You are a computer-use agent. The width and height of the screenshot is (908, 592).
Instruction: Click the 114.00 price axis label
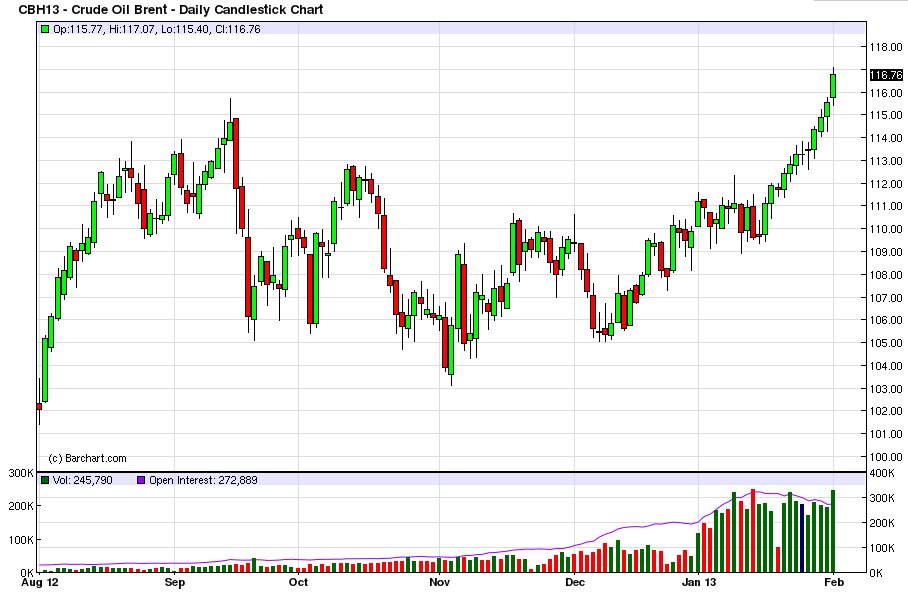pos(886,138)
